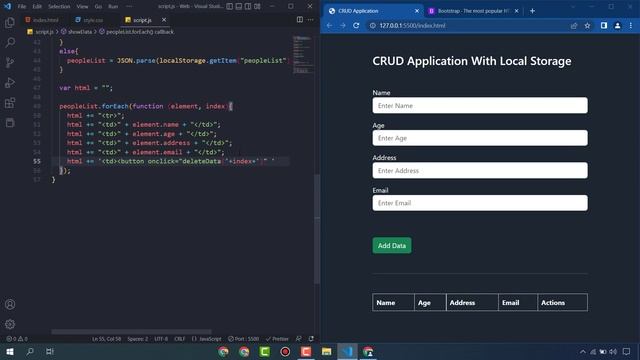Open editor More Actions ellipsis

[x=311, y=20]
